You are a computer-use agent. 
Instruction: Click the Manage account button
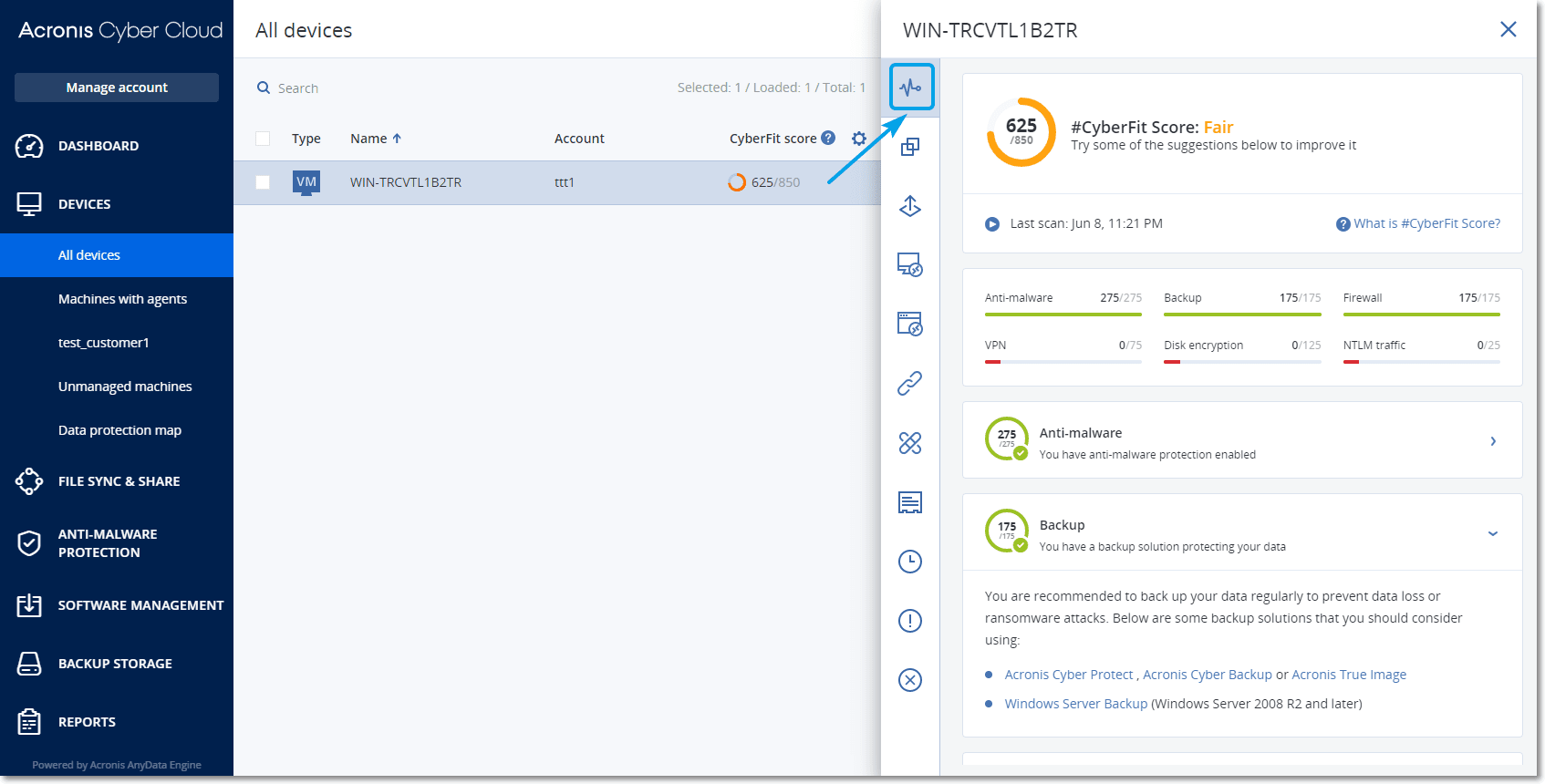click(x=117, y=88)
